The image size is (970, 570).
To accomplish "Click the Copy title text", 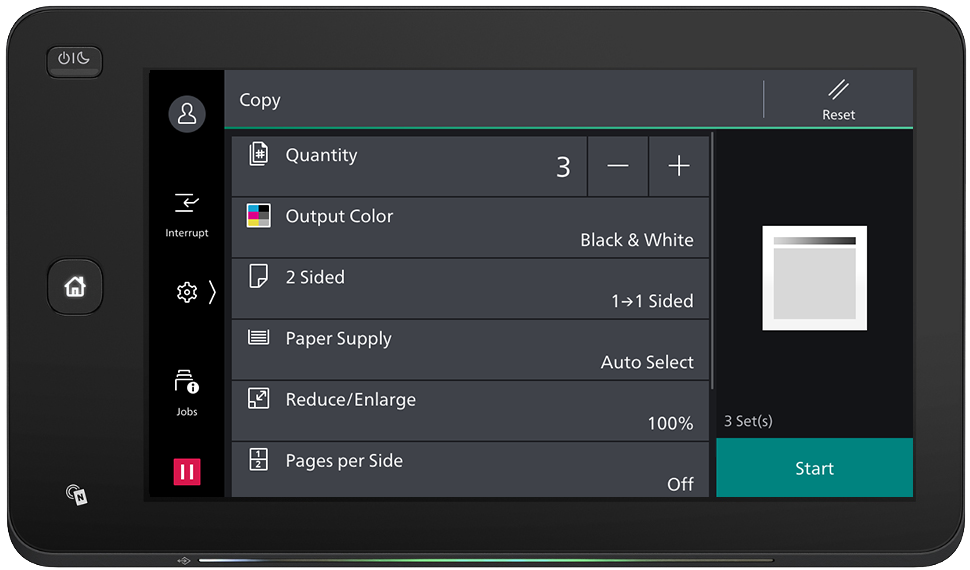I will (x=260, y=100).
